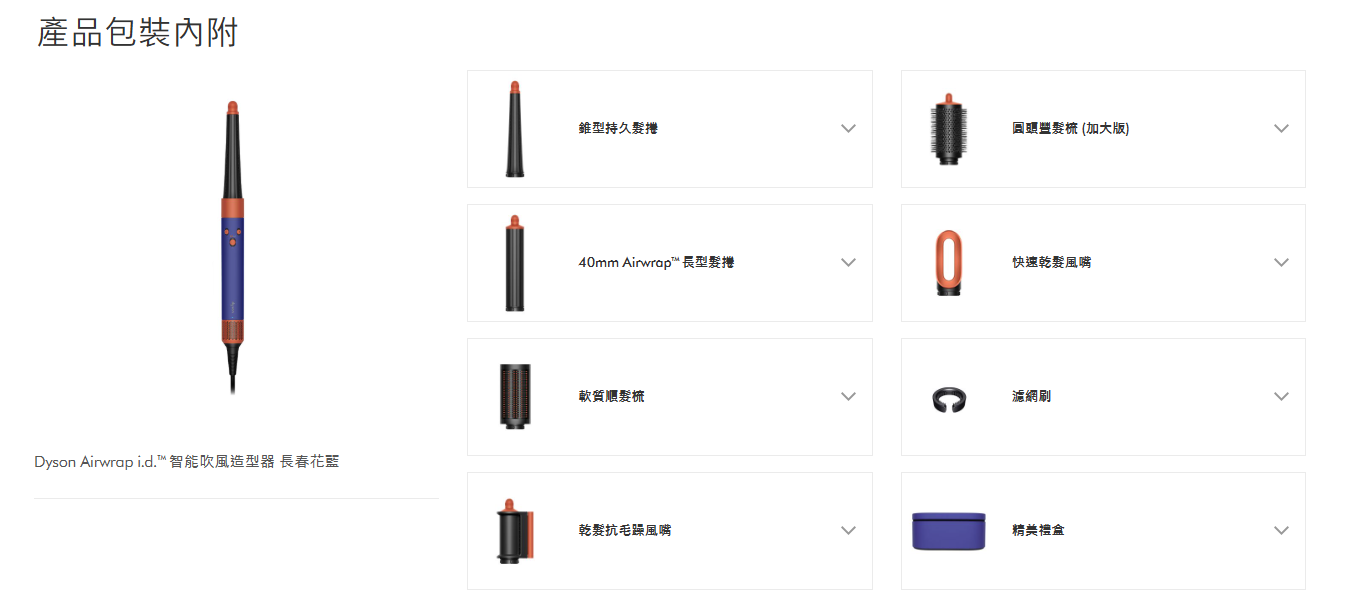The height and width of the screenshot is (611, 1345).
Task: Click the filter cleaning brush ring image
Action: 948,398
